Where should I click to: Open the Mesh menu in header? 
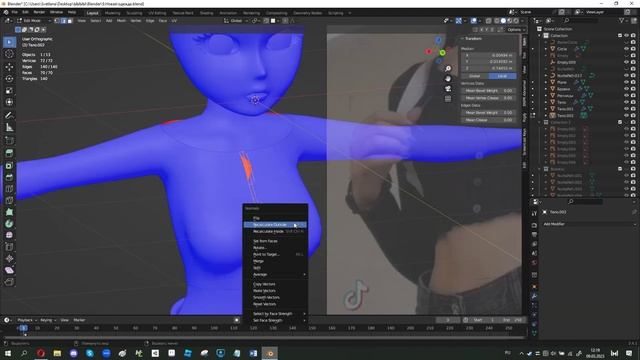pyautogui.click(x=122, y=20)
